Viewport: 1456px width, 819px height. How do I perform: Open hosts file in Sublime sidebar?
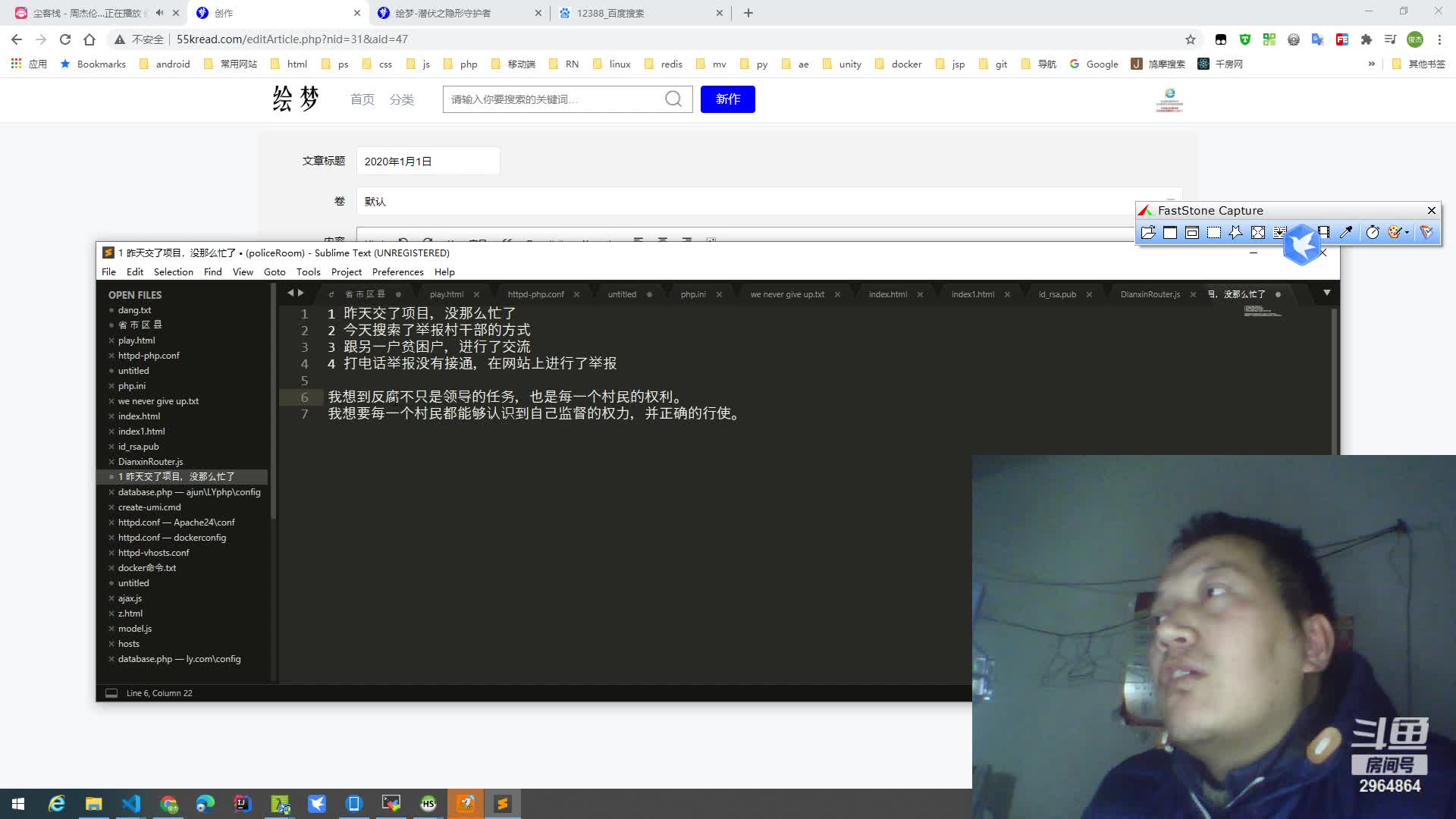[129, 644]
